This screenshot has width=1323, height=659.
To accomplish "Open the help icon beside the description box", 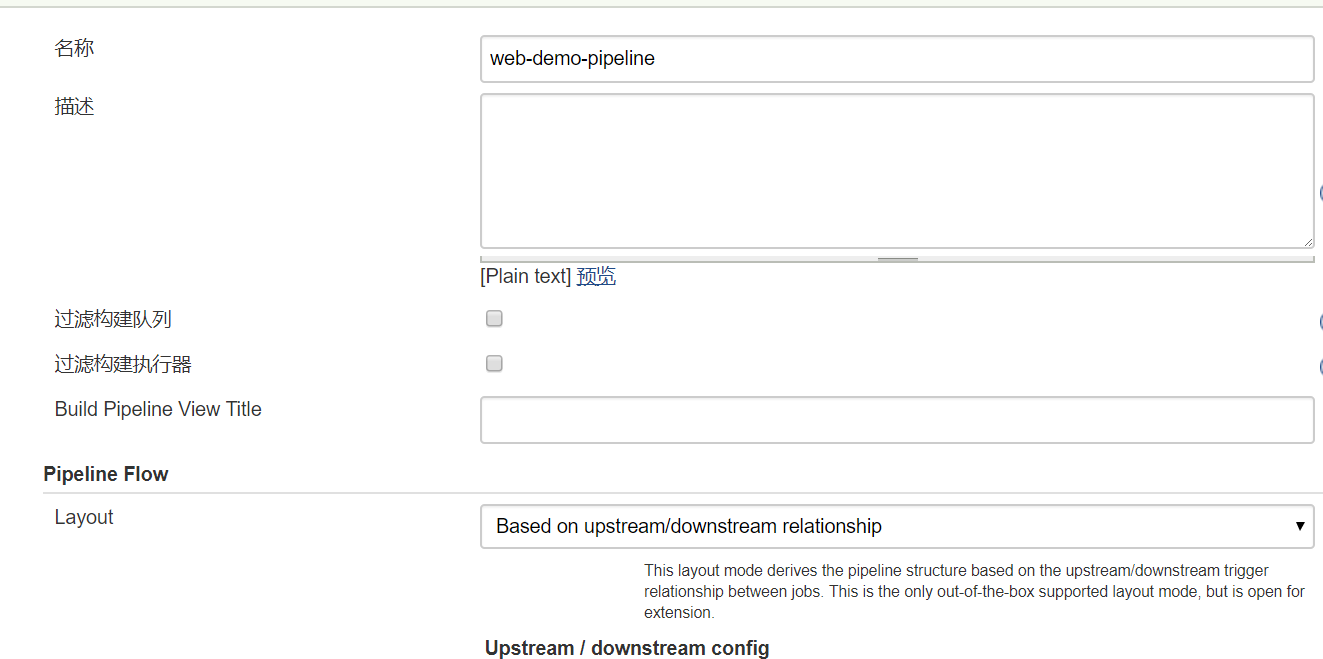I will pos(1321,193).
